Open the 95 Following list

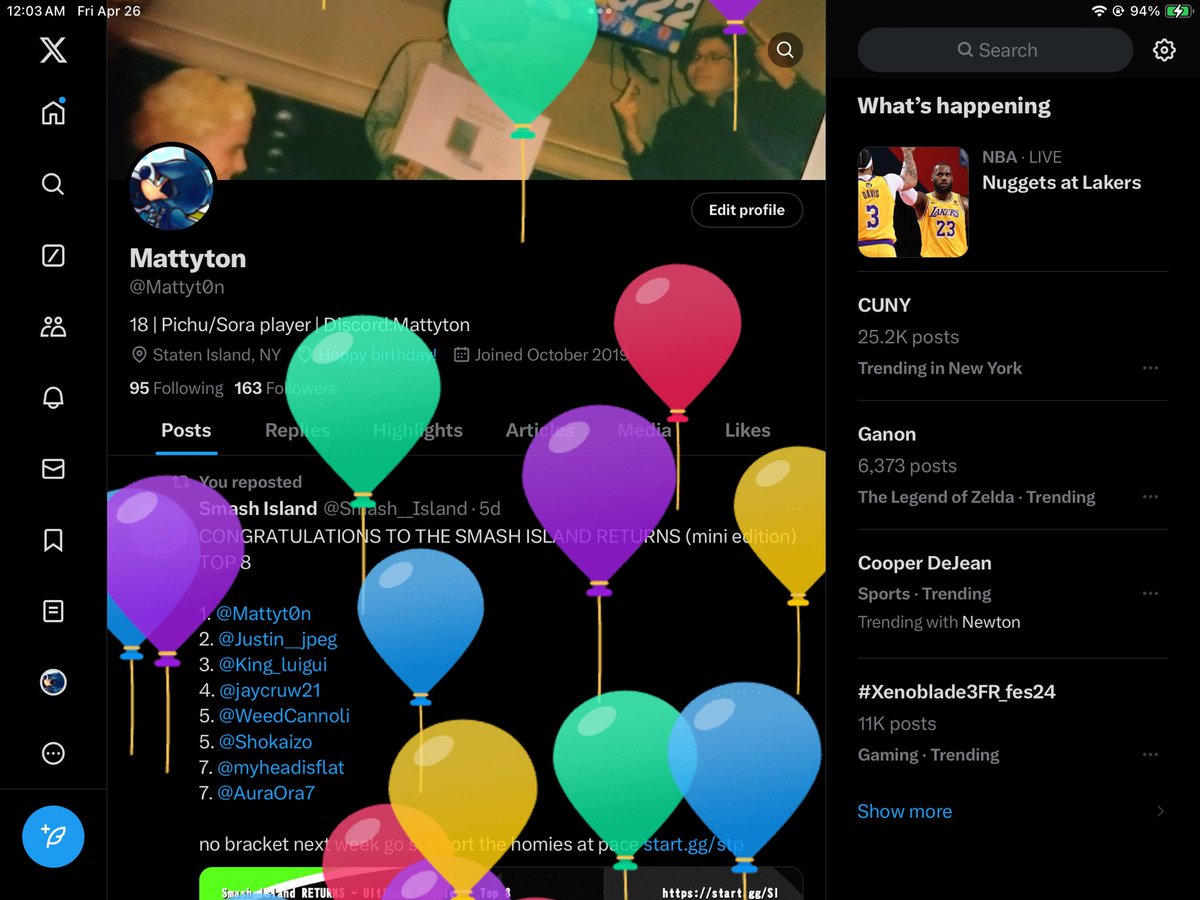[x=176, y=388]
